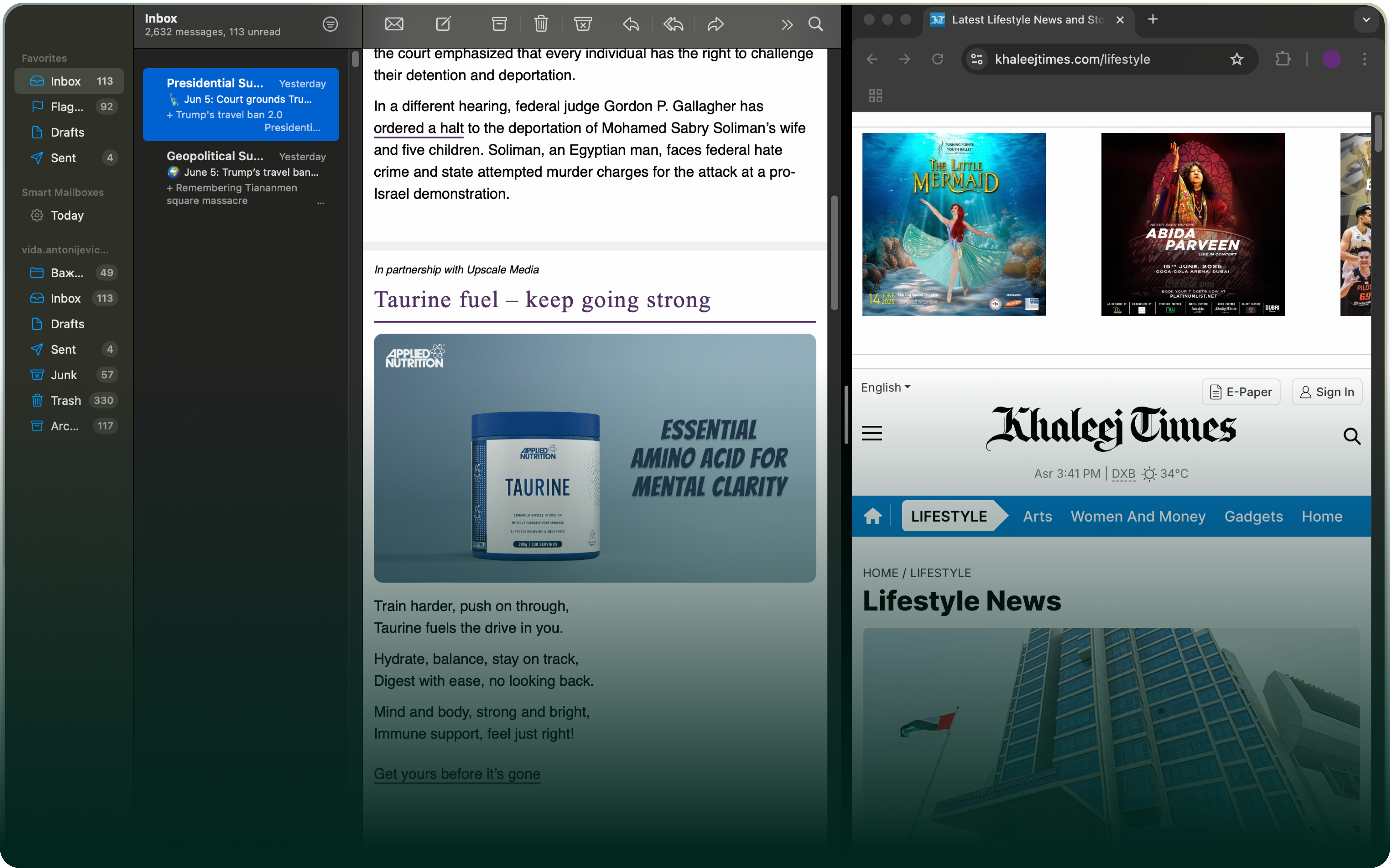Delete the selected message with trash icon
The width and height of the screenshot is (1390, 868).
click(x=541, y=24)
